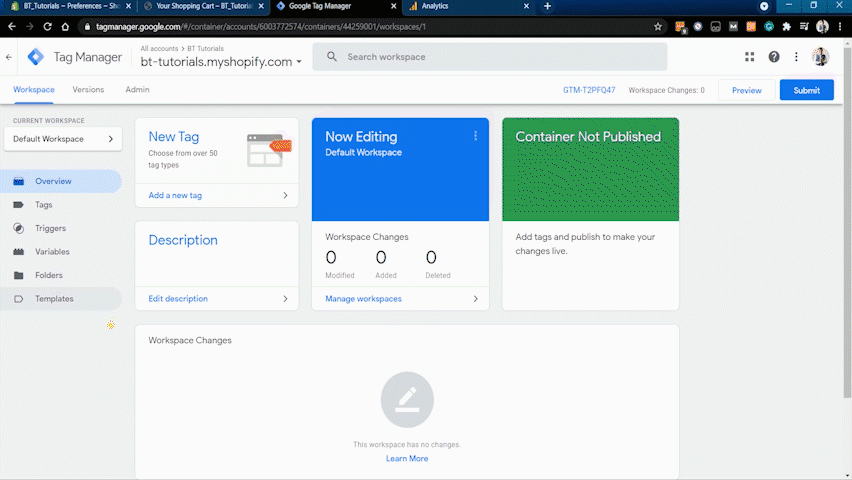Click the Tag Manager logo icon

pos(36,57)
